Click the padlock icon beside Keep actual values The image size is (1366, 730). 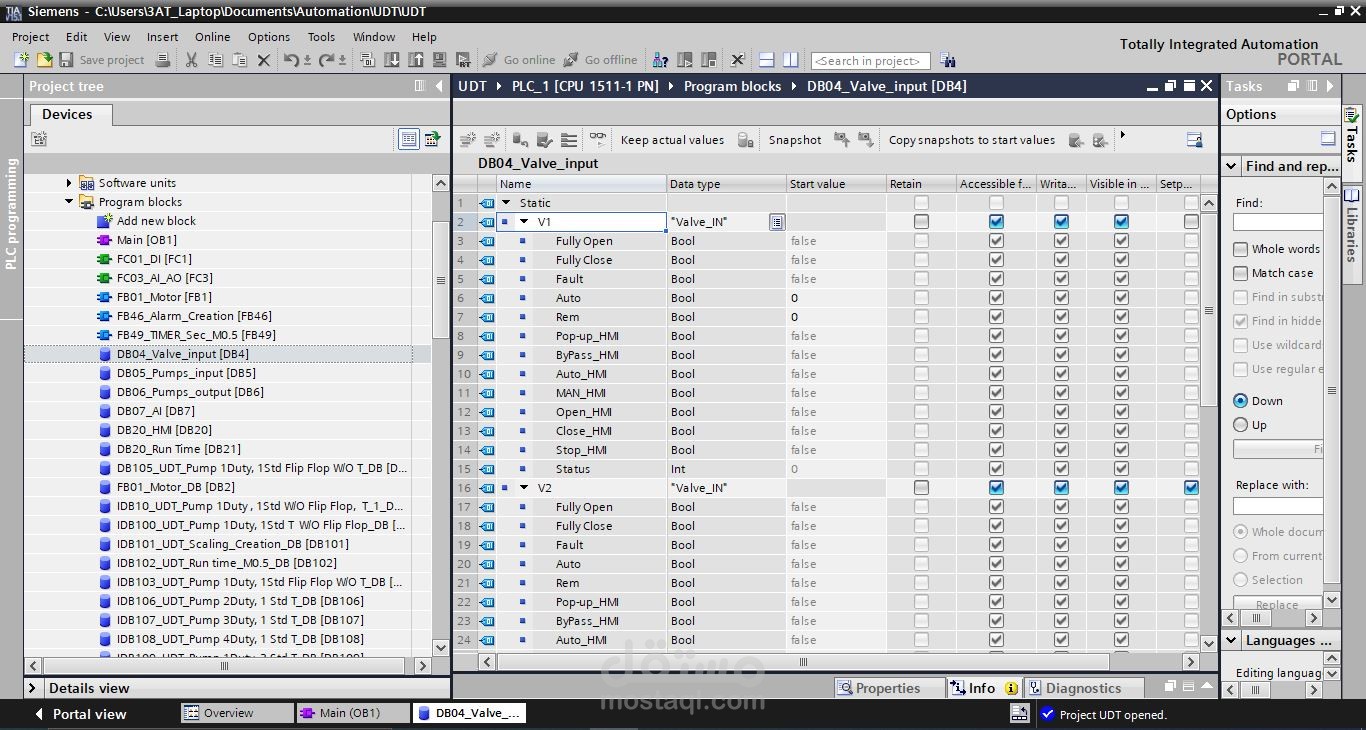coord(745,140)
